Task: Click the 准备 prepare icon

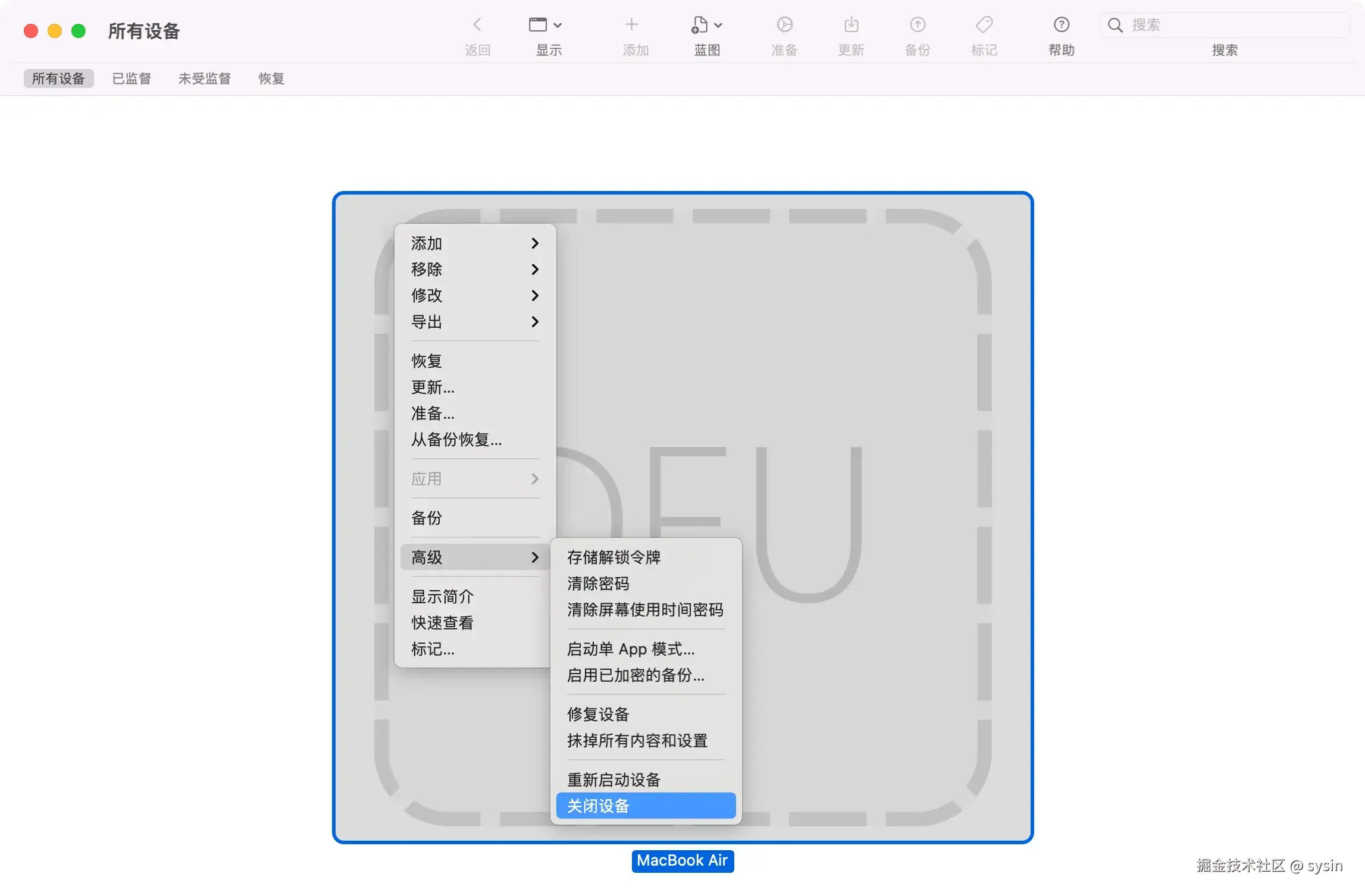Action: click(x=784, y=25)
